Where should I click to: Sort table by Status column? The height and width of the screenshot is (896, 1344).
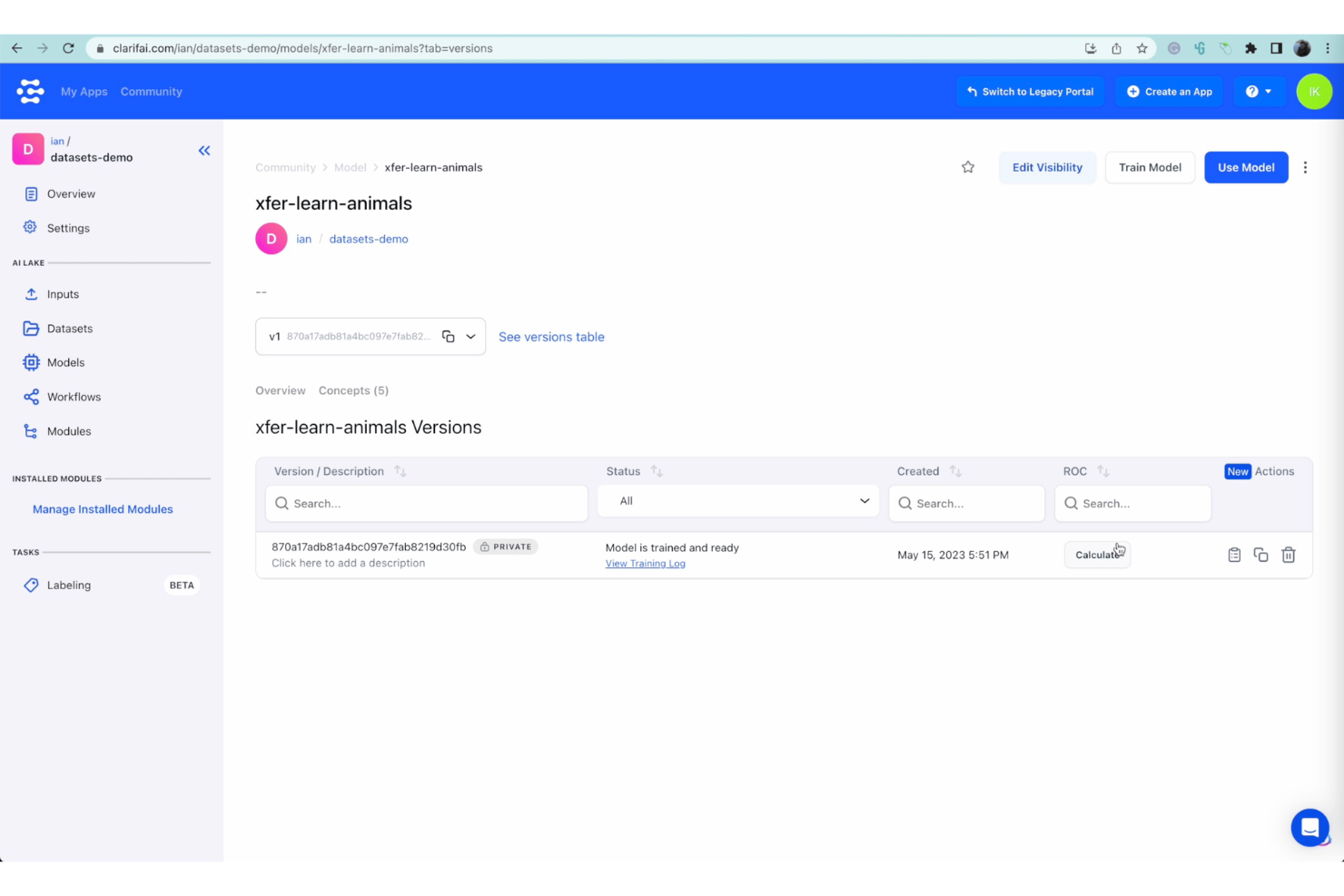tap(657, 471)
